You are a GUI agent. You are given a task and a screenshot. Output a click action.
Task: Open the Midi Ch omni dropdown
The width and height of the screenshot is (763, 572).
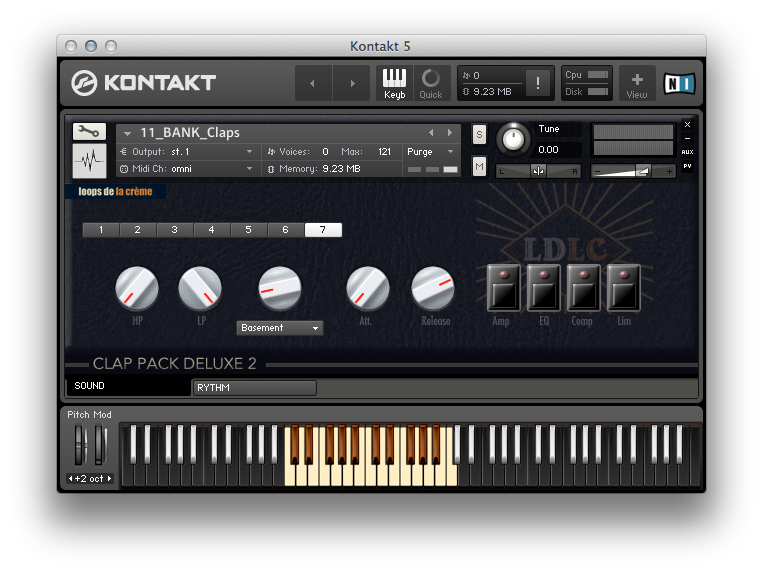click(187, 169)
